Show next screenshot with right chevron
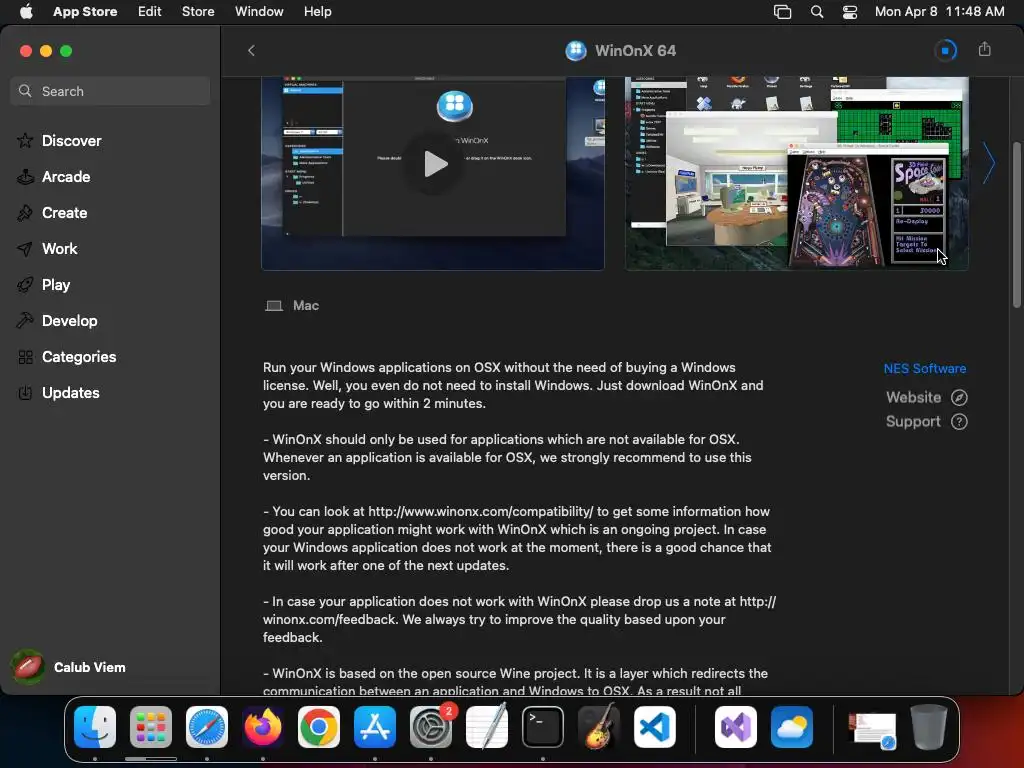Image resolution: width=1024 pixels, height=768 pixels. click(989, 163)
